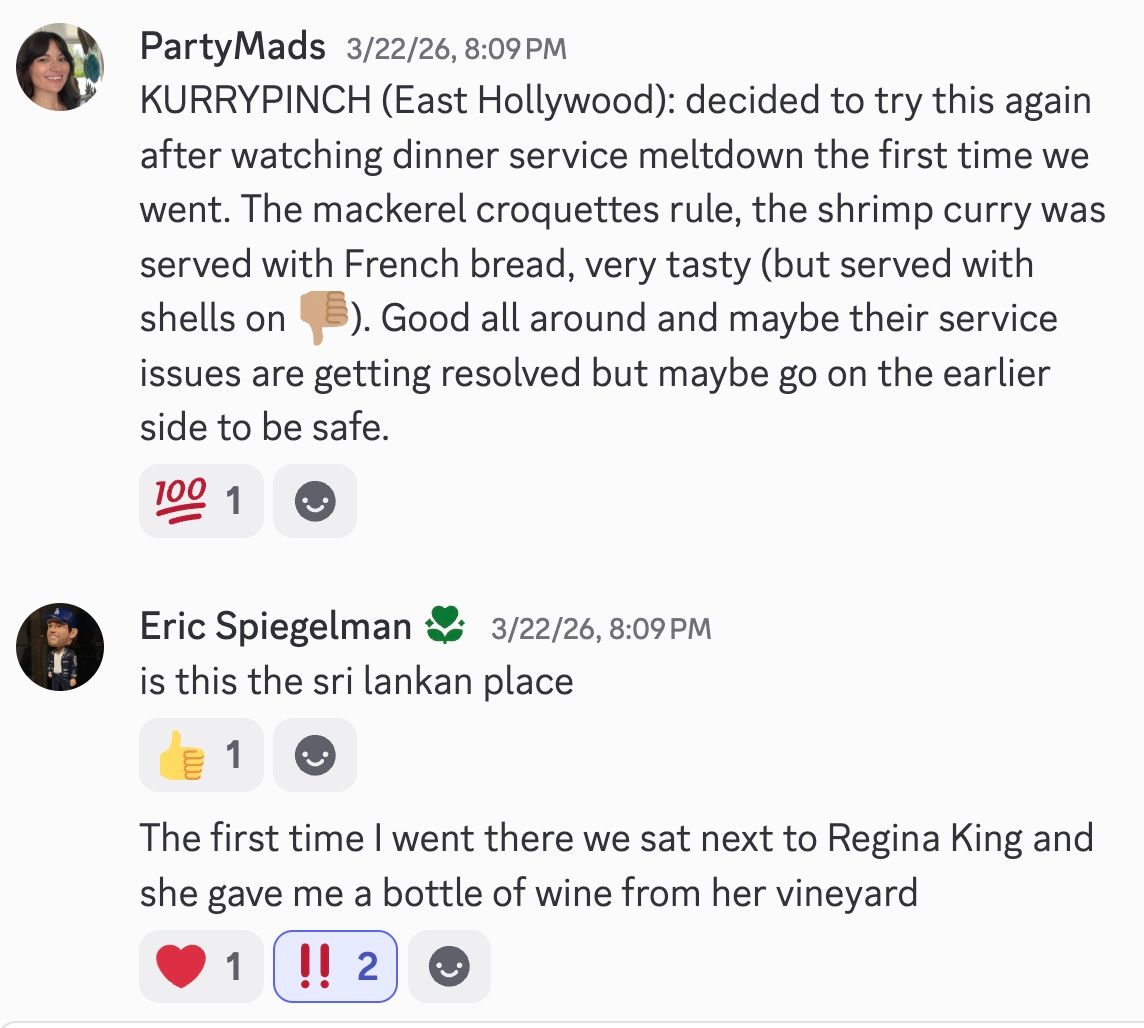The height and width of the screenshot is (1028, 1144).
Task: Add reaction to the Regina King message
Action: click(449, 967)
